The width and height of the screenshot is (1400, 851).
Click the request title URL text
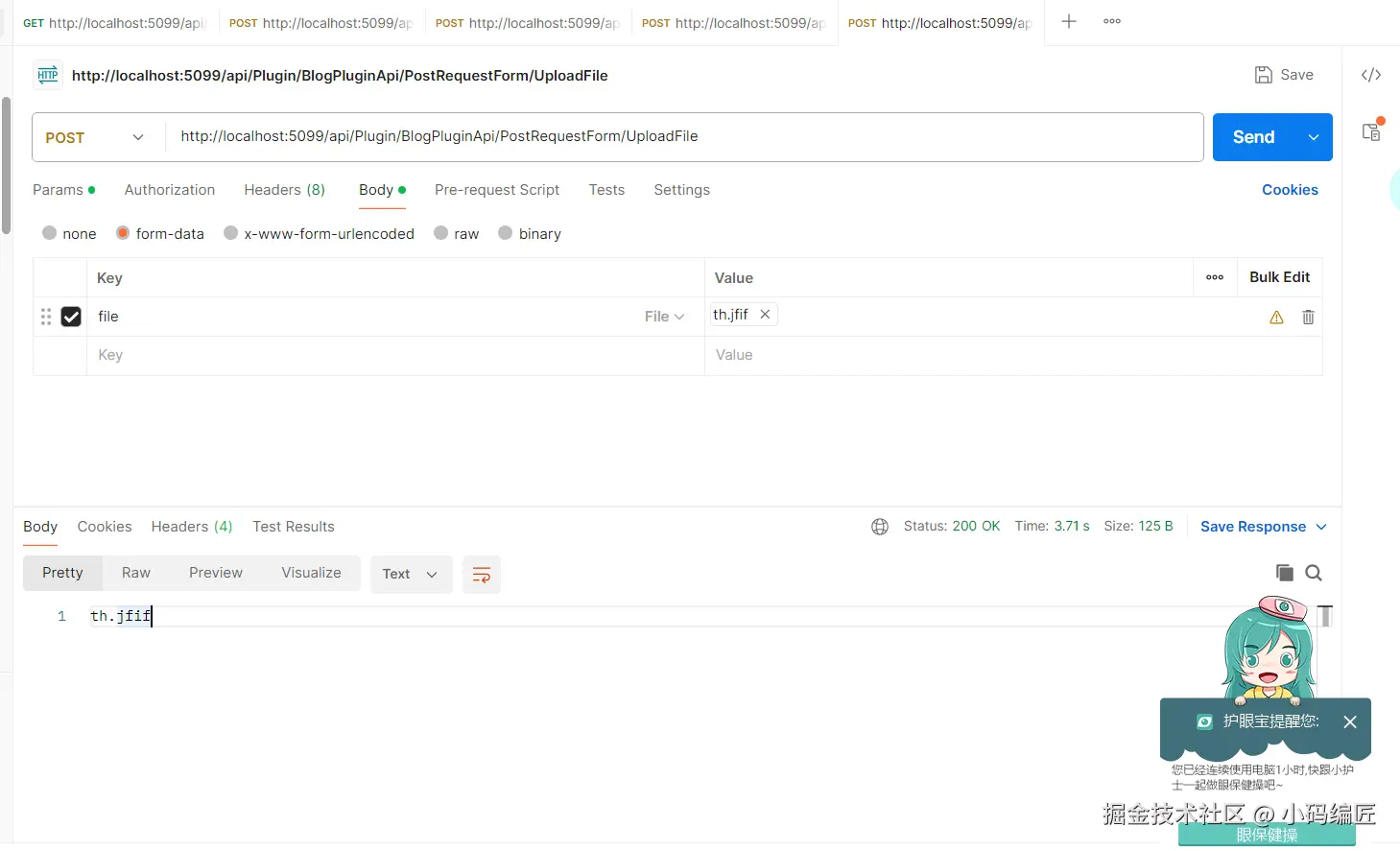coord(340,76)
